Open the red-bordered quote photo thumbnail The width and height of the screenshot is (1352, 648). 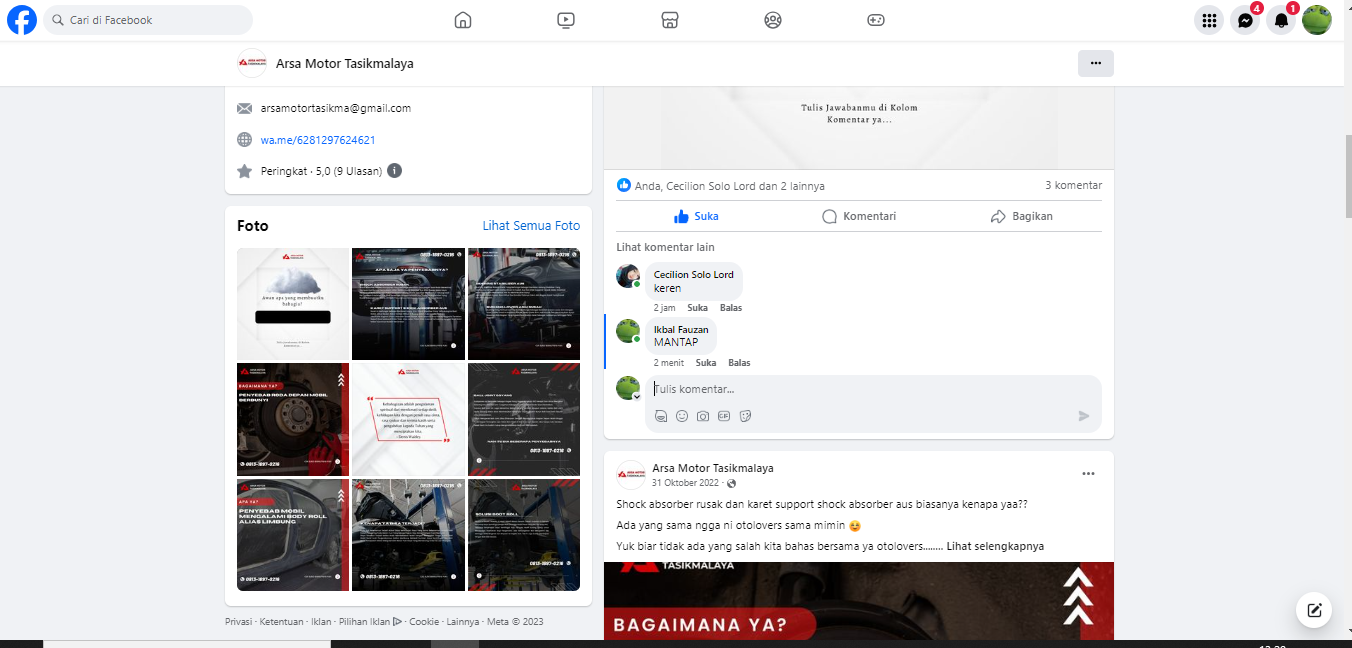pyautogui.click(x=408, y=419)
